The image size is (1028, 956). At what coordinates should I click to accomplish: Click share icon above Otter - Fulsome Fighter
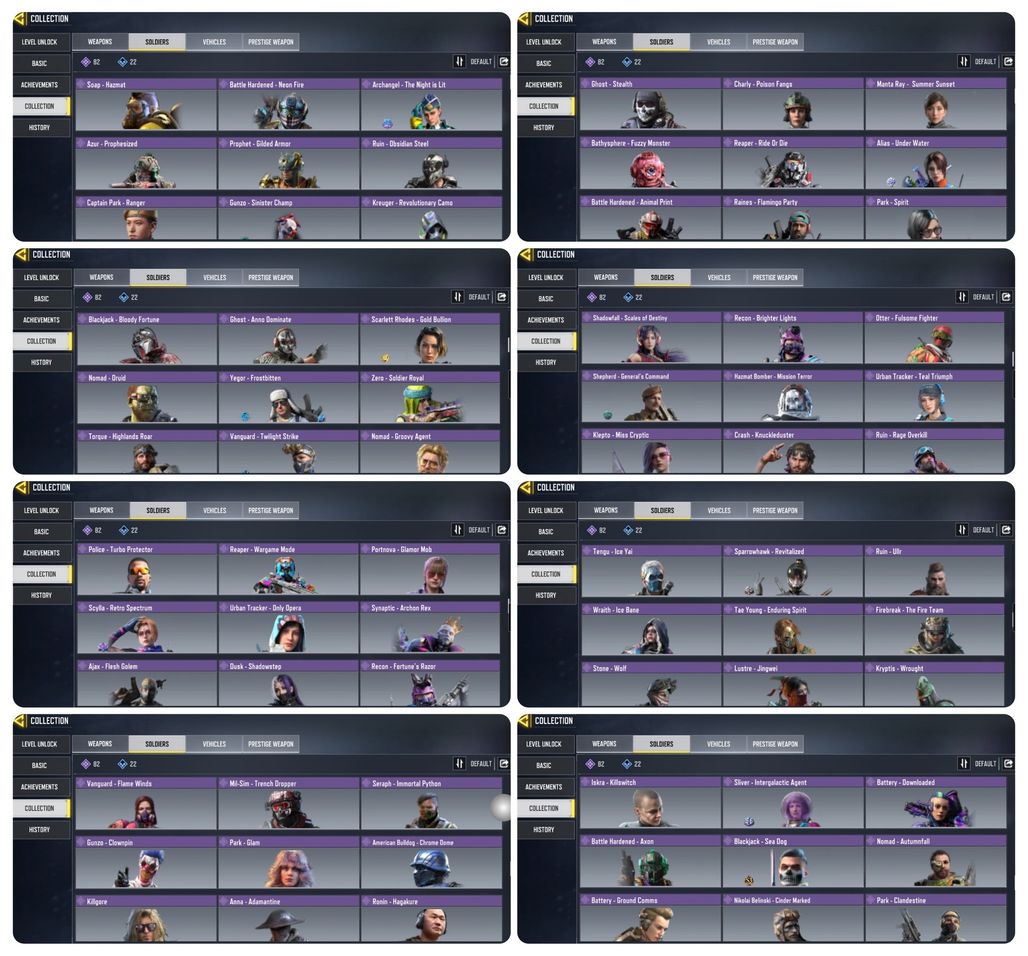tap(1006, 297)
